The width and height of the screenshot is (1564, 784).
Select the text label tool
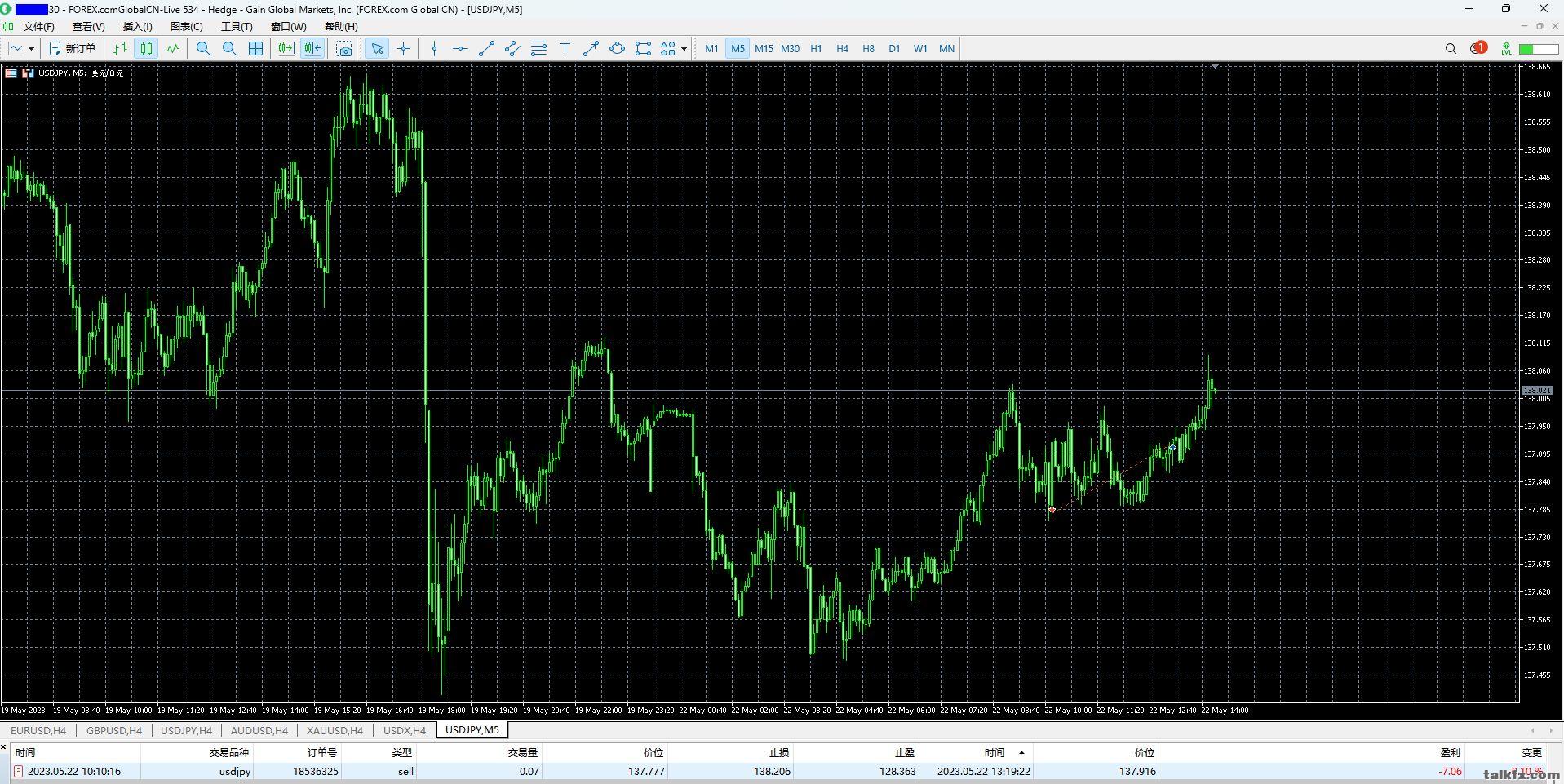[x=565, y=49]
